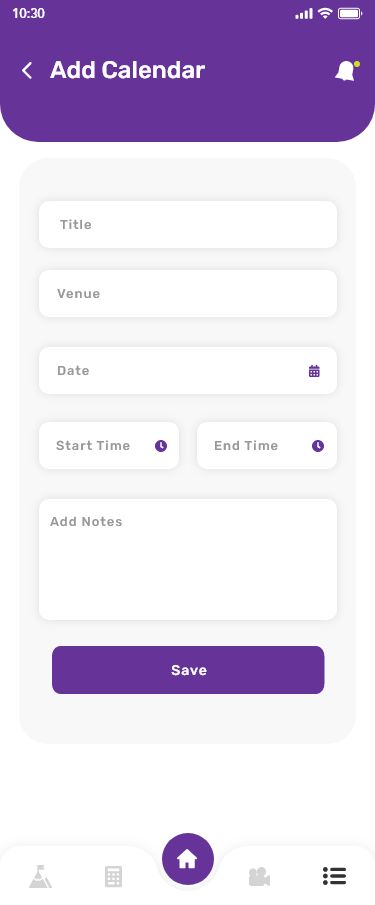The image size is (375, 905).
Task: Select the Start Time field
Action: pos(109,446)
